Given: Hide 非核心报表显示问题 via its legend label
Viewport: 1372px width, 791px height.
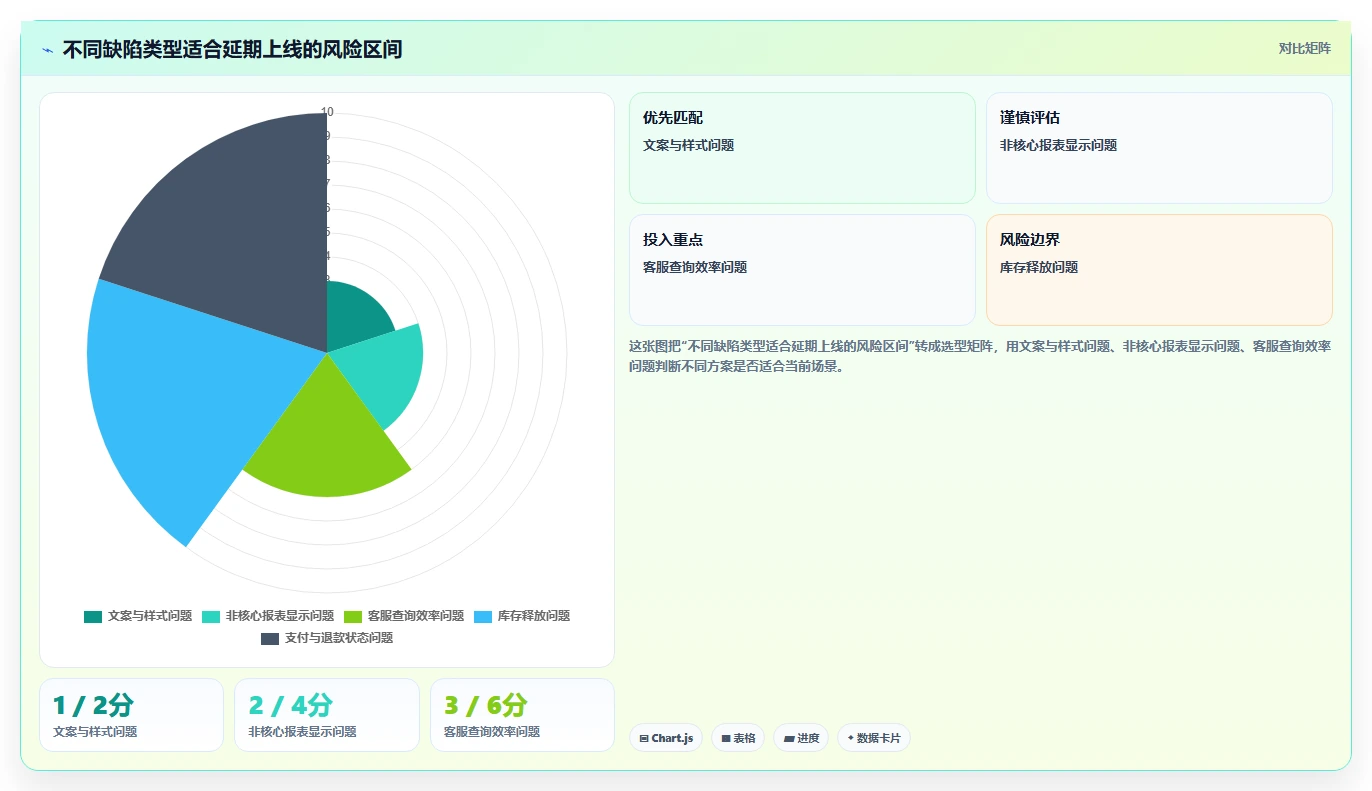Looking at the screenshot, I should coord(280,616).
